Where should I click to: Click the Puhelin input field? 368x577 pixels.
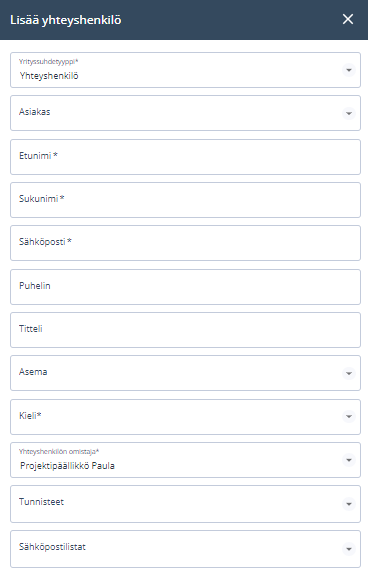185,287
